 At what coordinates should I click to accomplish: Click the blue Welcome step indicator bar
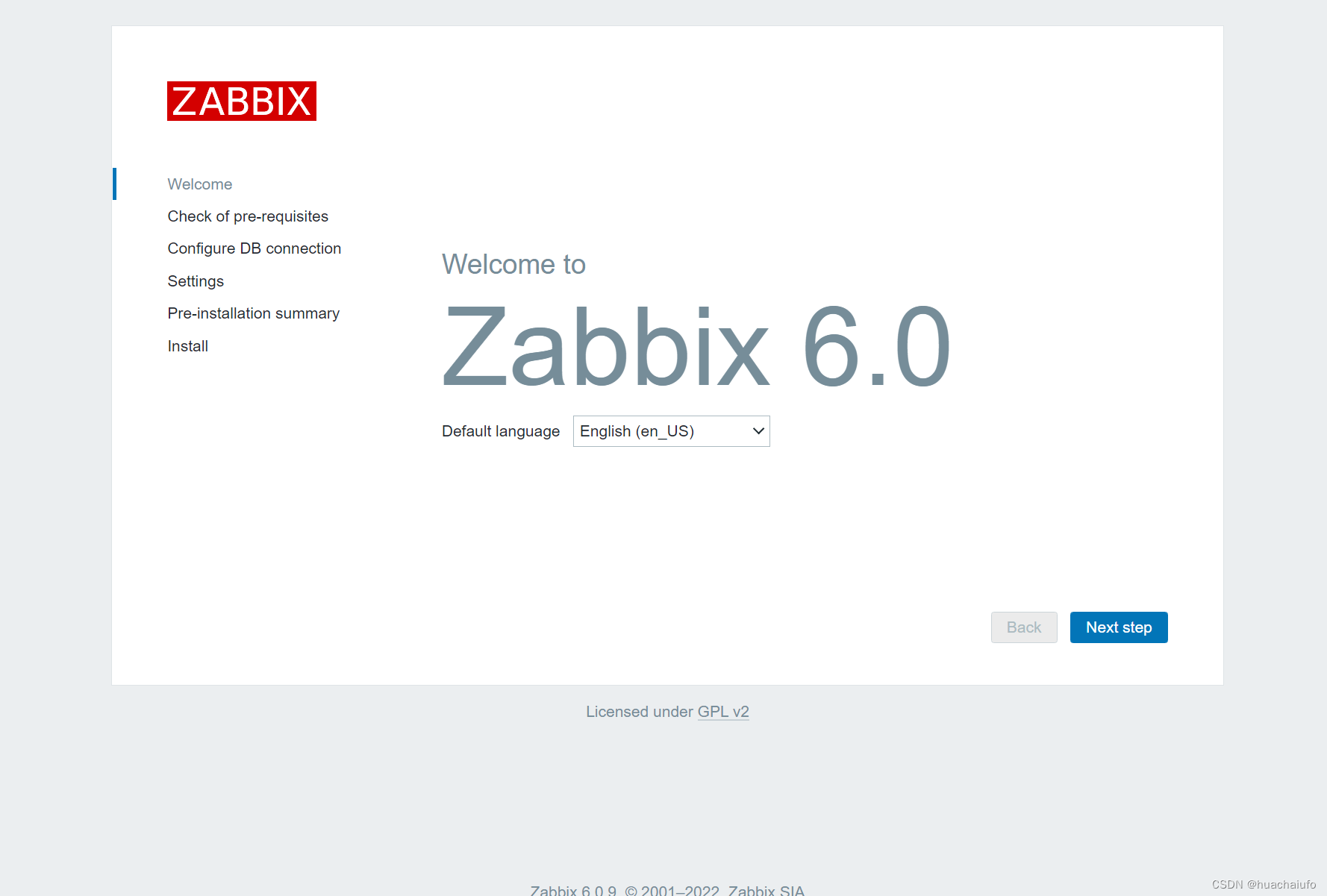115,184
